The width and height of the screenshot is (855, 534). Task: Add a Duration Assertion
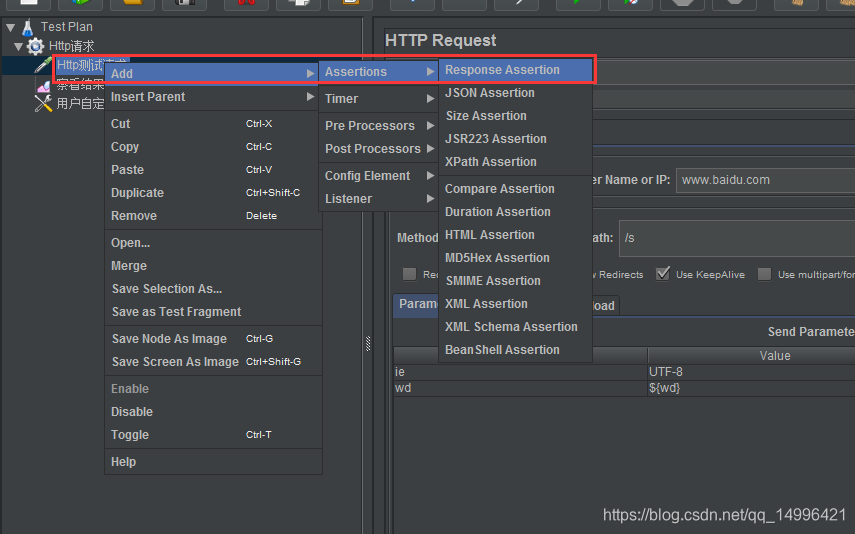(x=515, y=212)
